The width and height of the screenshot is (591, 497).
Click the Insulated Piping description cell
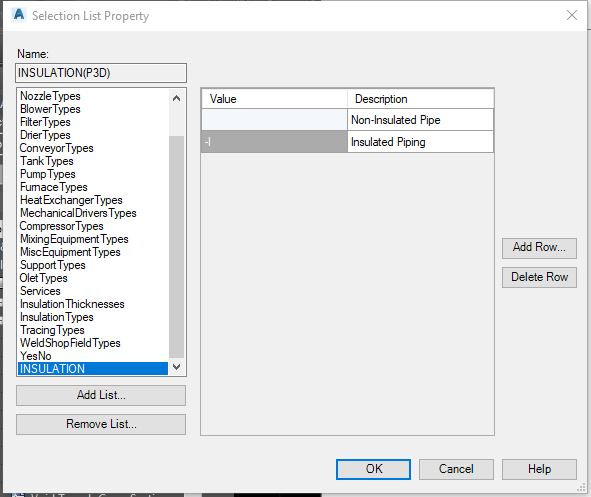coord(420,142)
